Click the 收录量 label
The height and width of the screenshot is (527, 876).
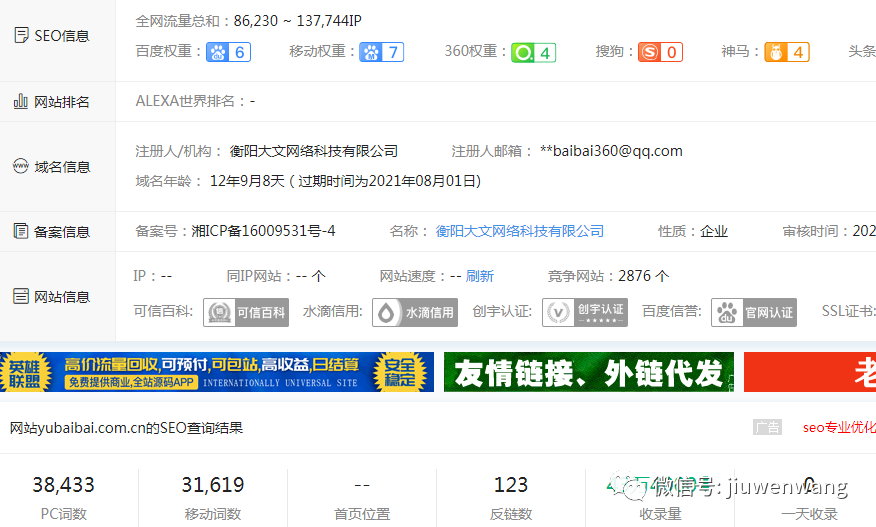[x=660, y=514]
